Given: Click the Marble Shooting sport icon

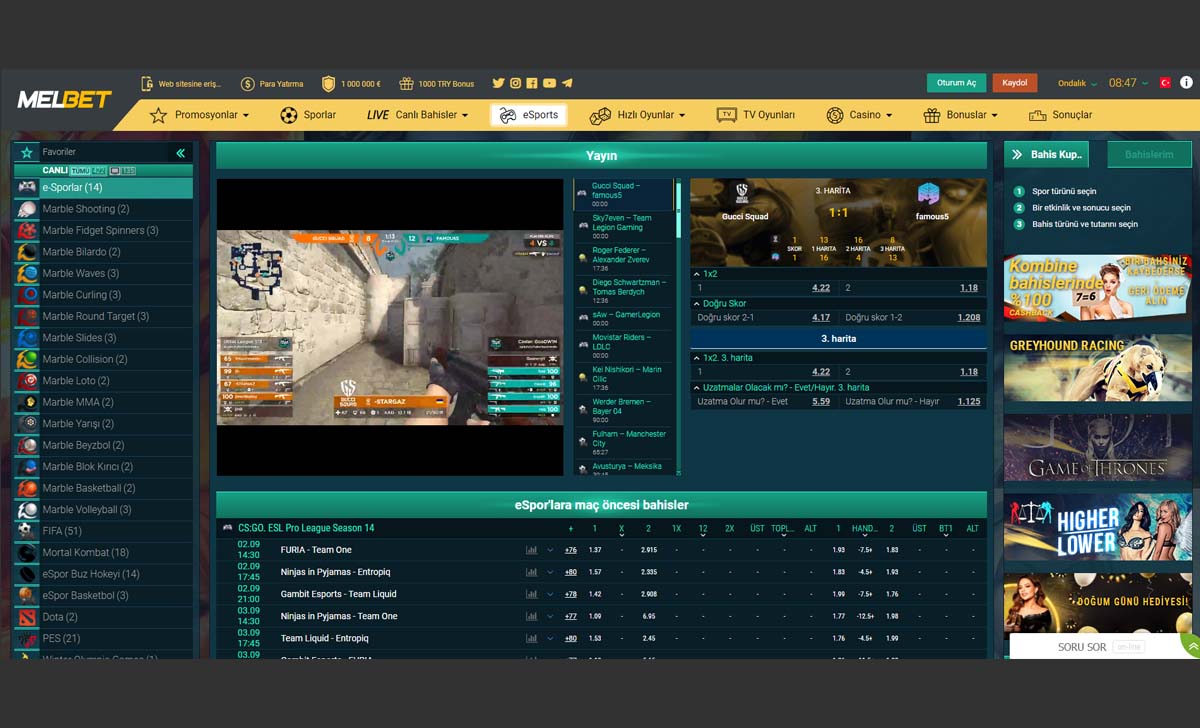Looking at the screenshot, I should coord(27,209).
